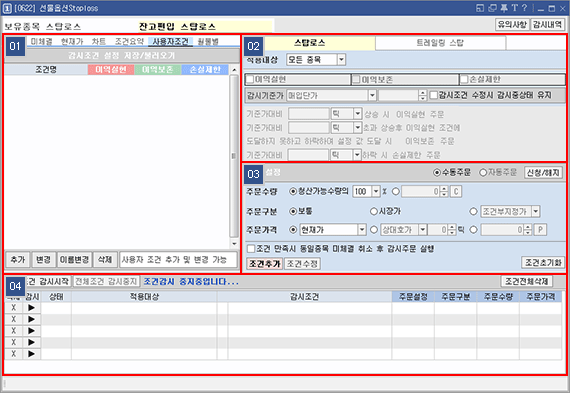Select the 수동주문 radio button
570x393 pixels.
pos(437,173)
